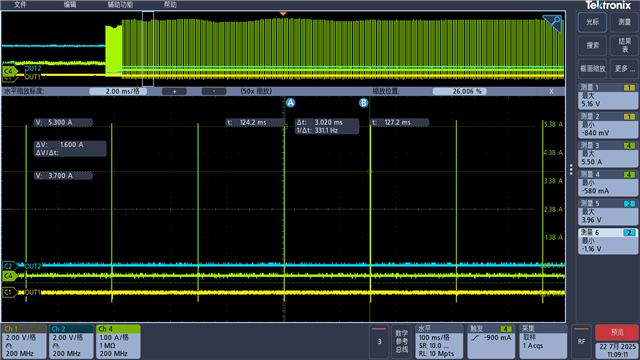The width and height of the screenshot is (640, 360).
Task: Open the 触发 trigger settings badge
Action: [491, 342]
